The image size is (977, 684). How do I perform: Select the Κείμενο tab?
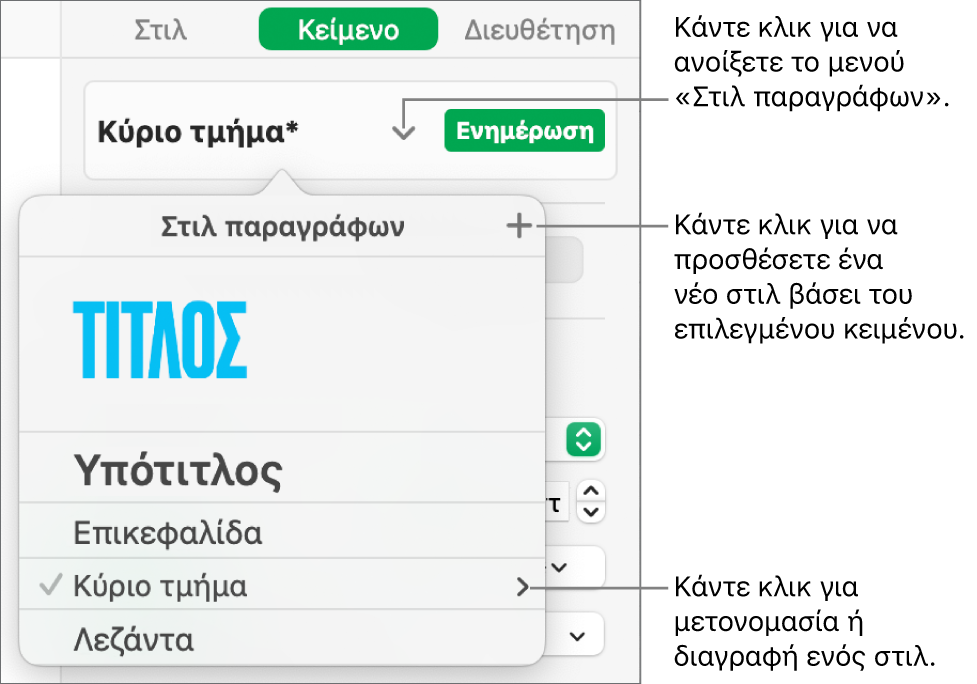pos(348,29)
